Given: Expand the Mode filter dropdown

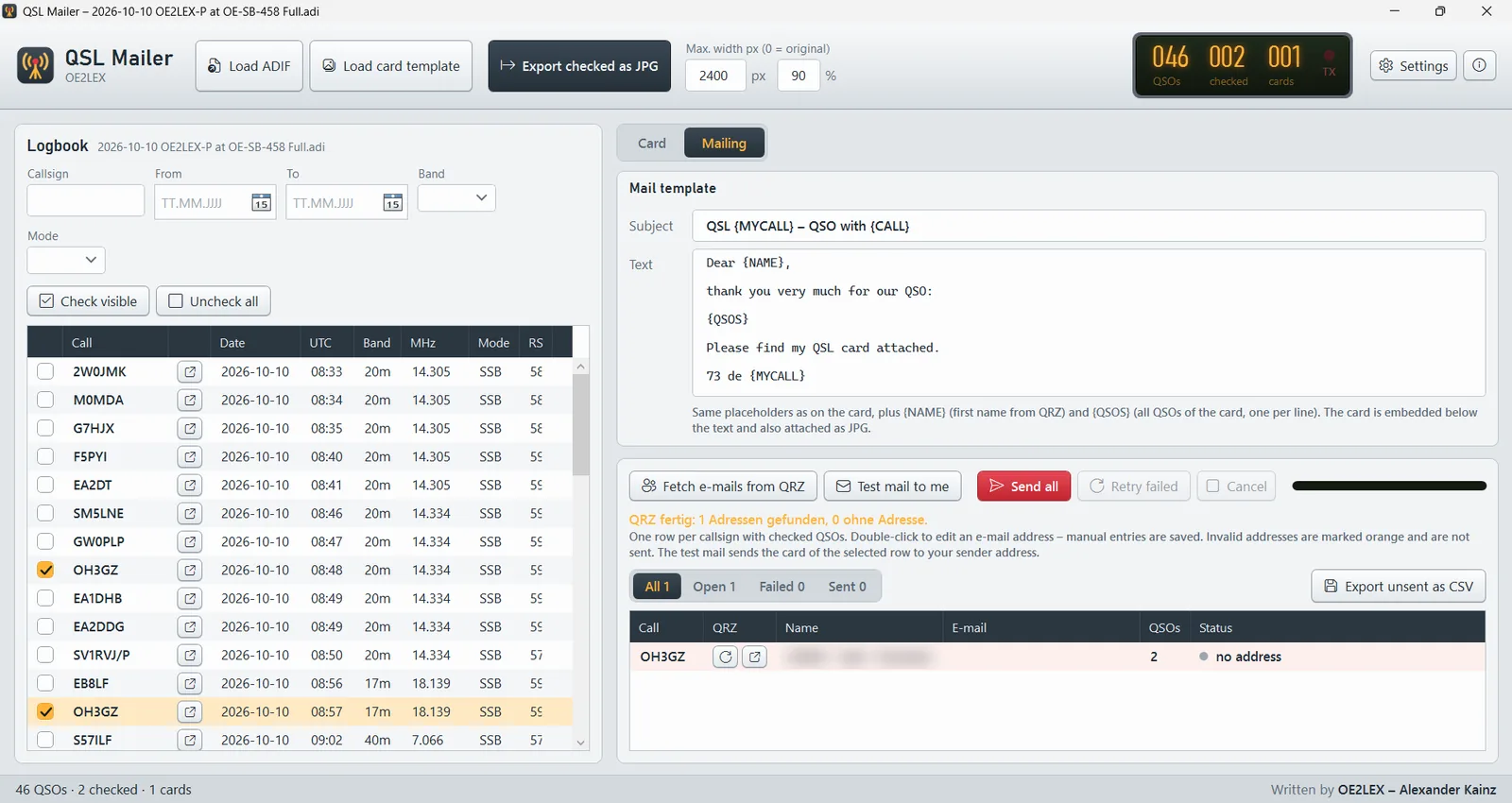Looking at the screenshot, I should coord(66,260).
